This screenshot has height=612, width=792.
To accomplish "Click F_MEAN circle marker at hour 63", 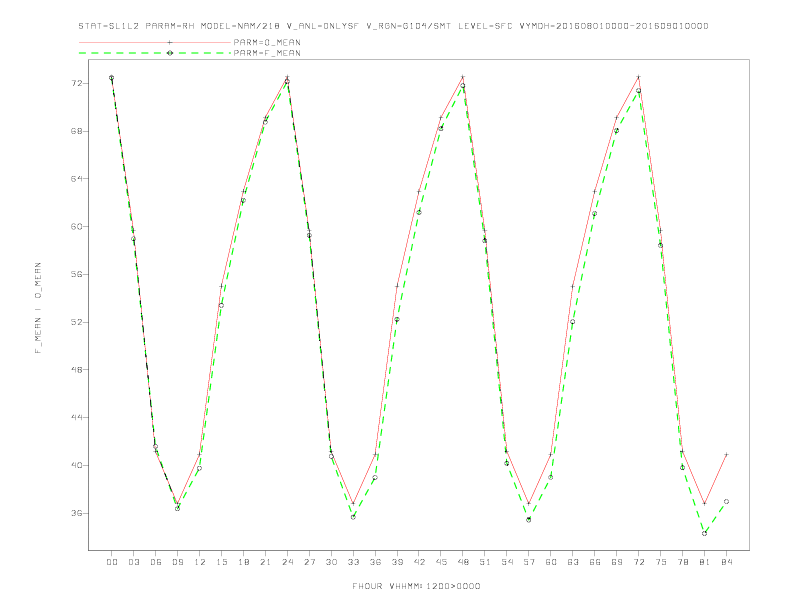I will coord(572,322).
